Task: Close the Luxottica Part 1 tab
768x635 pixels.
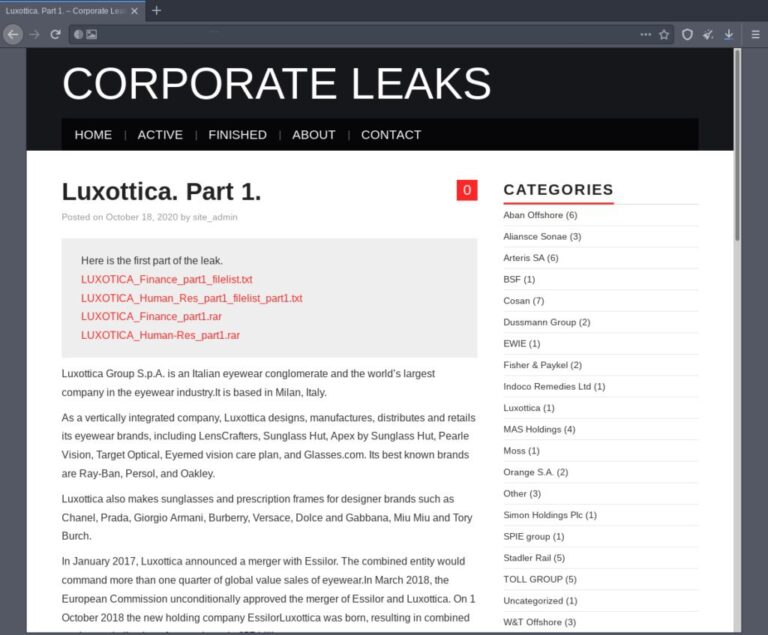Action: point(135,11)
